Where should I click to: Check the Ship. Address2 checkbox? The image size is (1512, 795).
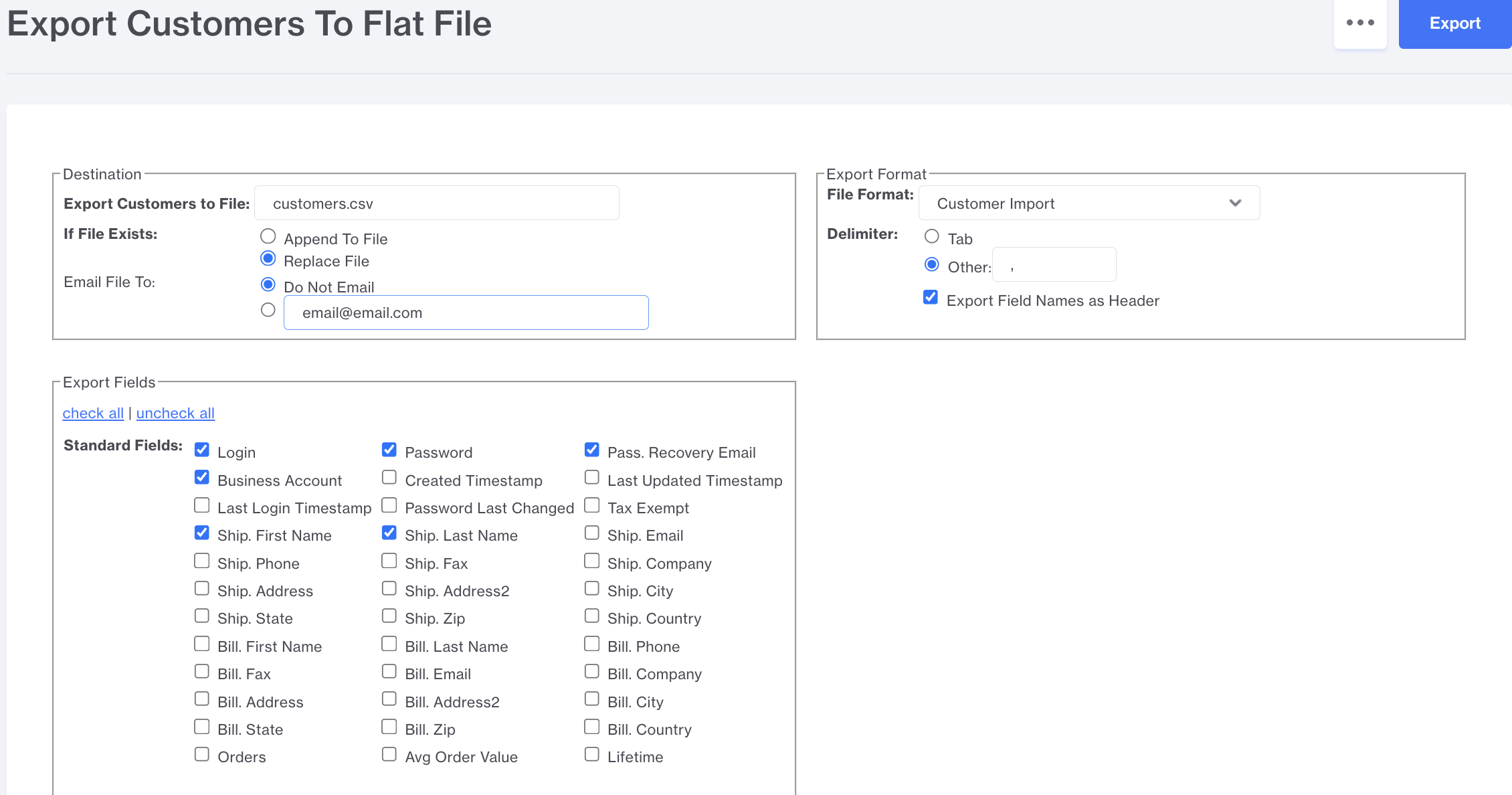point(389,588)
